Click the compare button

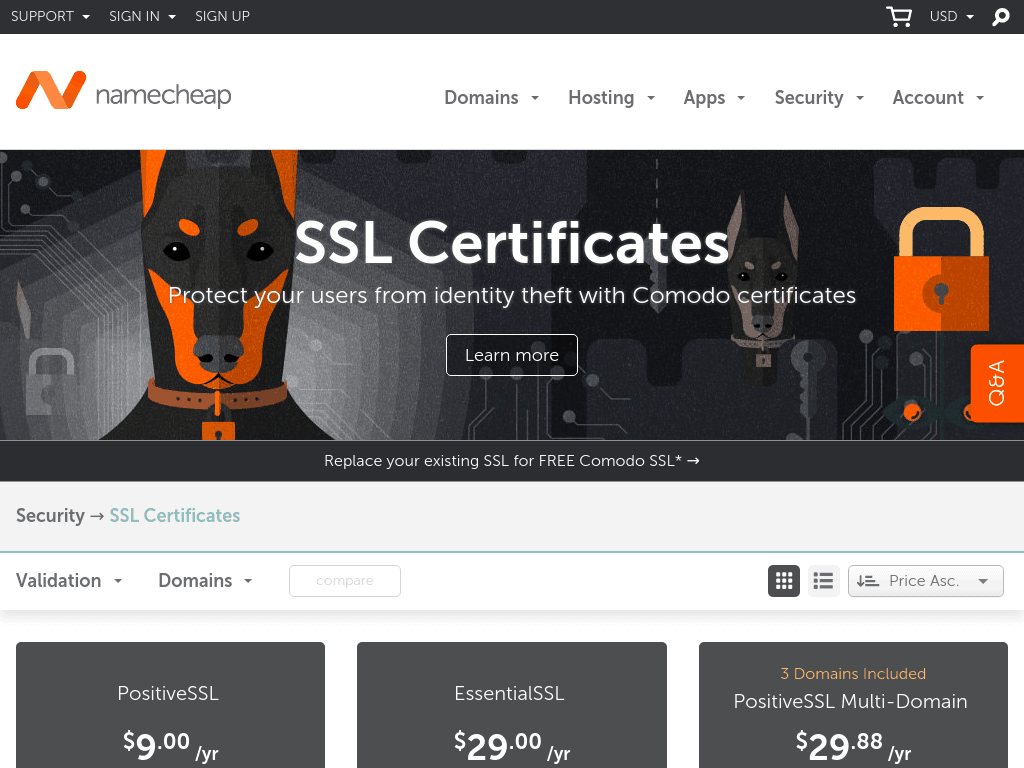pos(345,581)
